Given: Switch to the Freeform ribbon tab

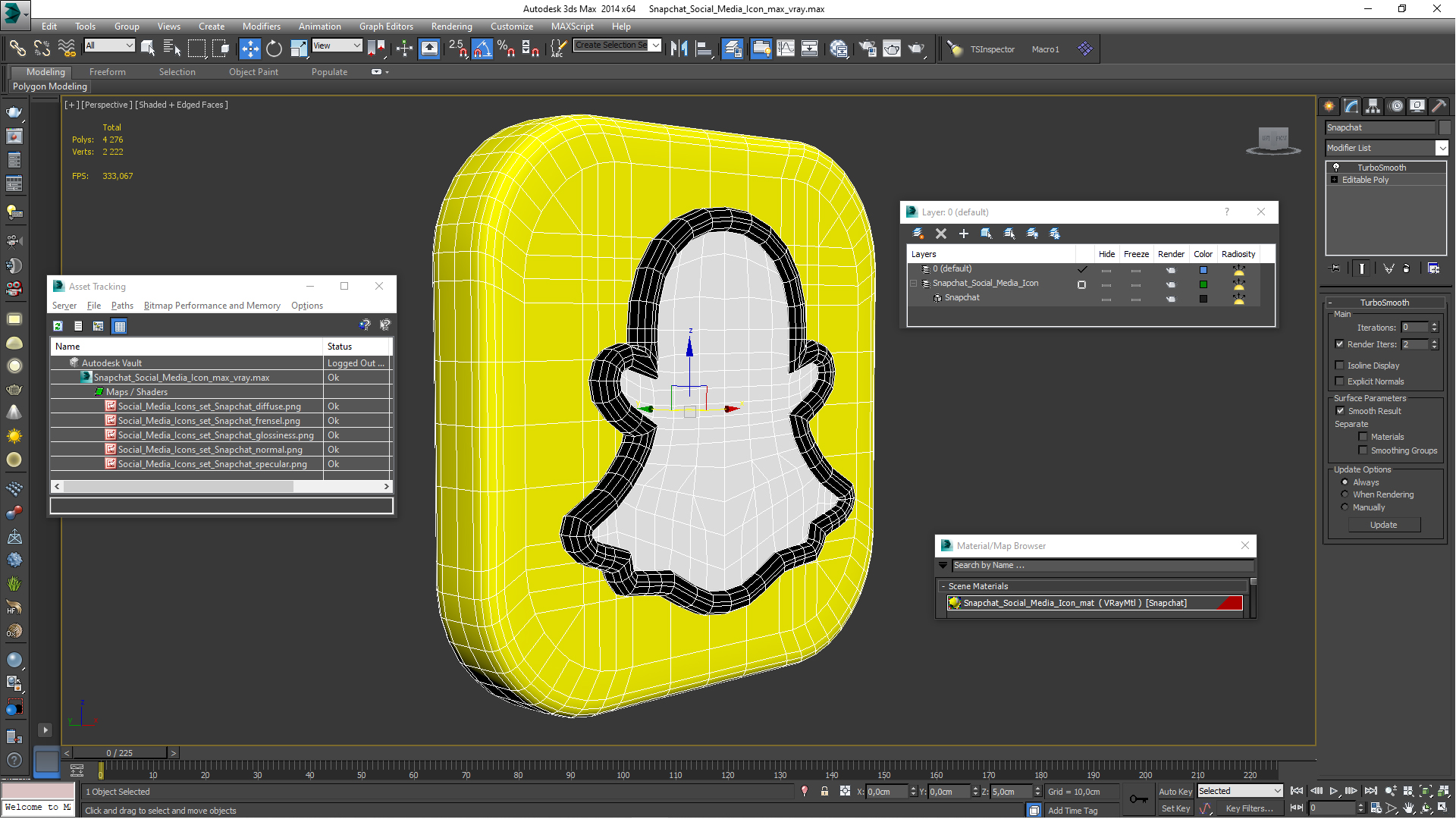Looking at the screenshot, I should [108, 72].
